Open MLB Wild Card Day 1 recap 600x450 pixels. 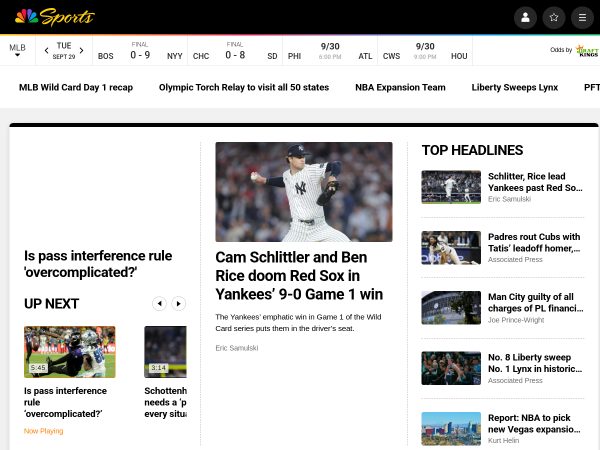point(76,87)
